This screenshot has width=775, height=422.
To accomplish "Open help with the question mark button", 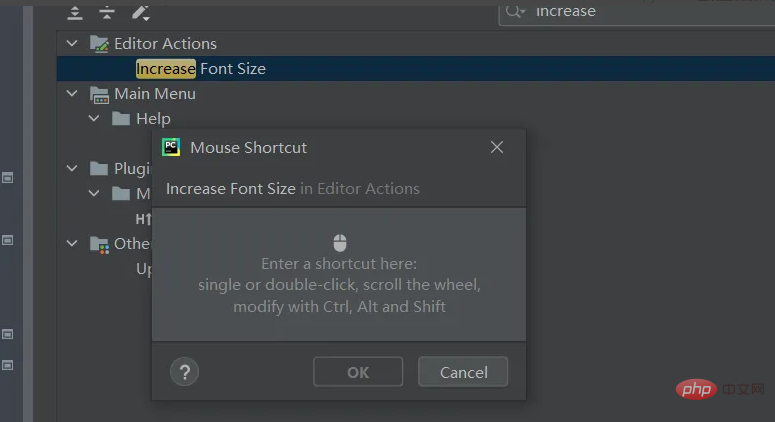I will coord(184,372).
